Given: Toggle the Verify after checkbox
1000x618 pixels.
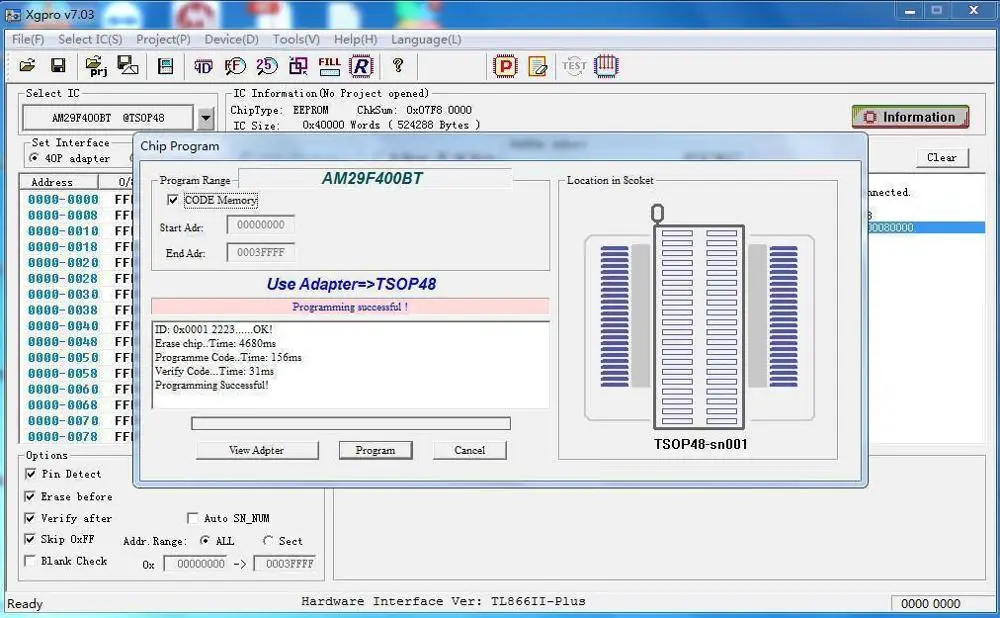Looking at the screenshot, I should click(x=30, y=518).
